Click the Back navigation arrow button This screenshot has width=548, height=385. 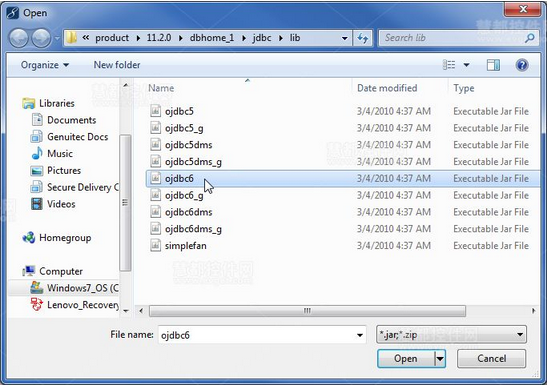19,38
